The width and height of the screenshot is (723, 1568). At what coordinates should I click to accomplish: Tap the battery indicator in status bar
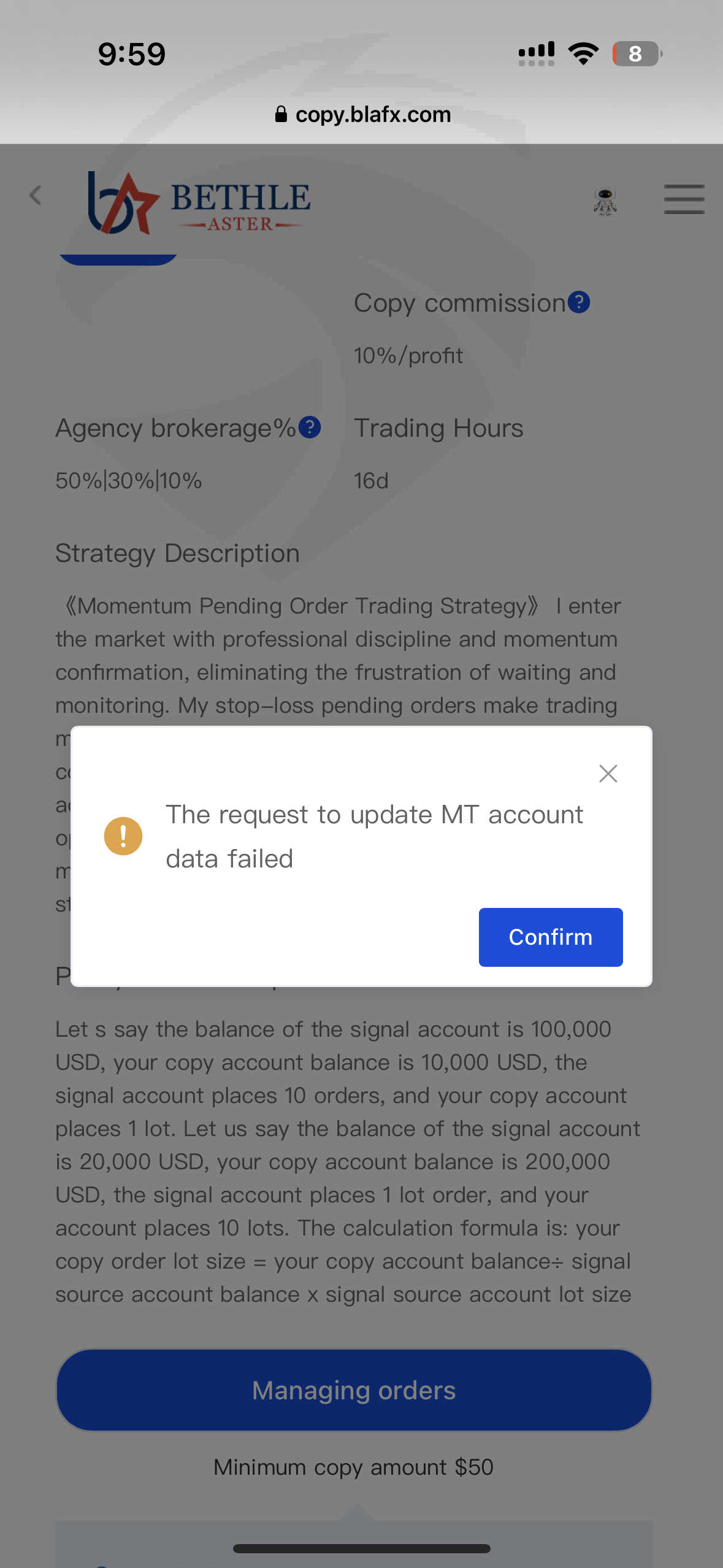coord(637,54)
